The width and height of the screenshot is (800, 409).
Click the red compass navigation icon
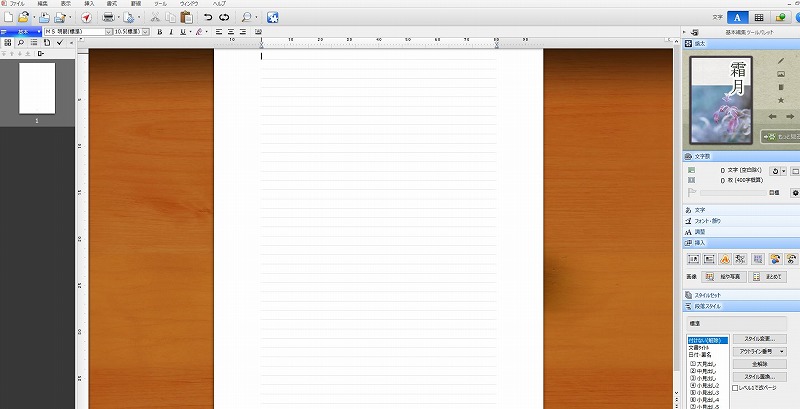[x=86, y=17]
